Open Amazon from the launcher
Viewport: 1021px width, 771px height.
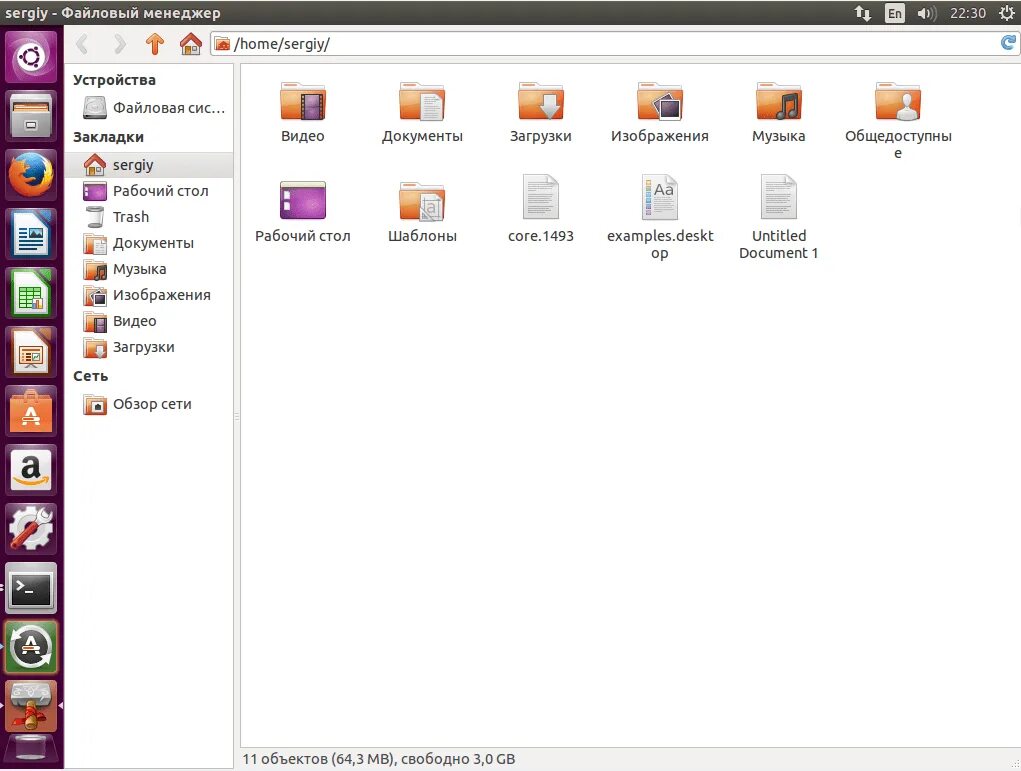click(x=31, y=470)
